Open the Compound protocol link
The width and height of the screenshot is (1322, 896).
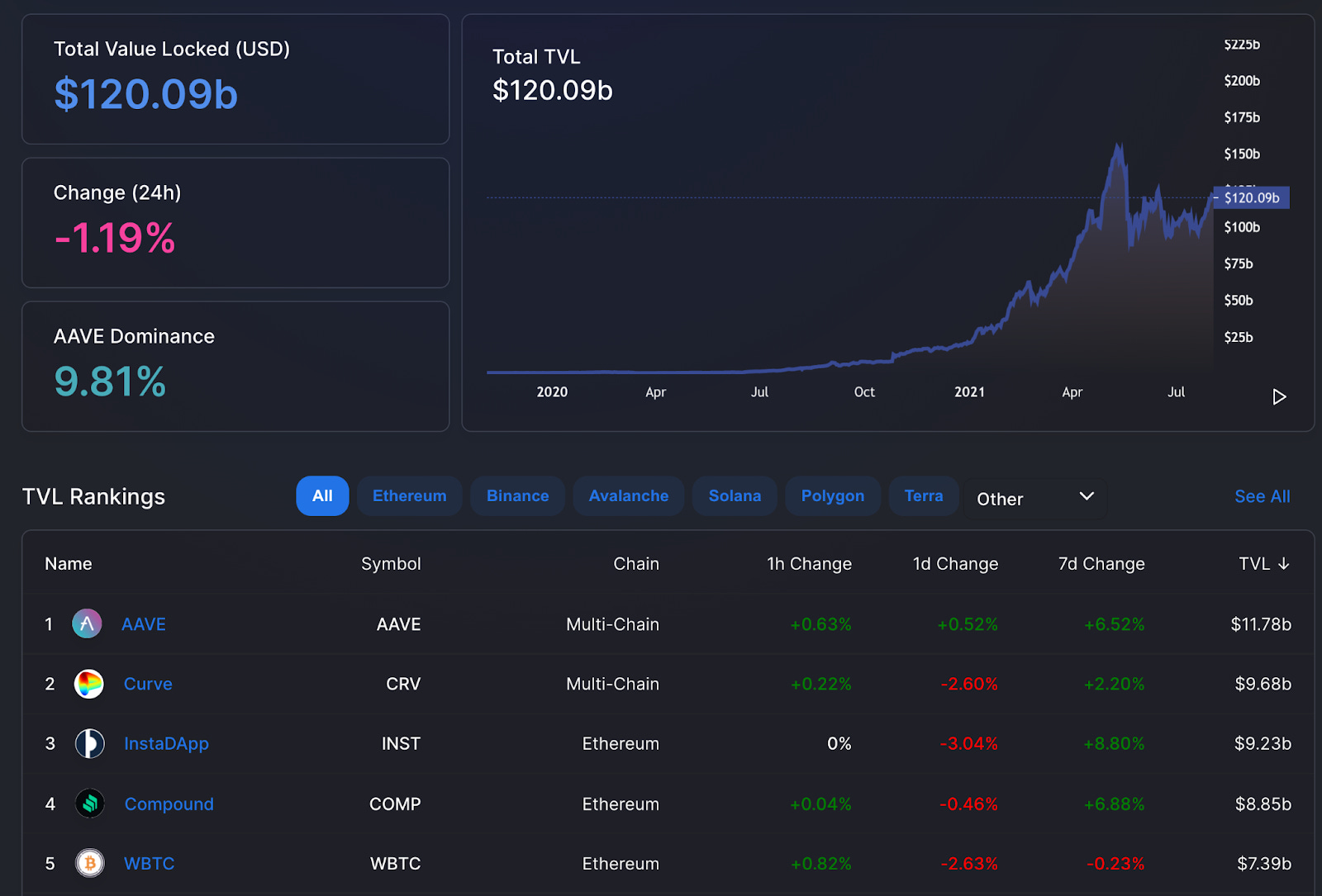coord(169,804)
